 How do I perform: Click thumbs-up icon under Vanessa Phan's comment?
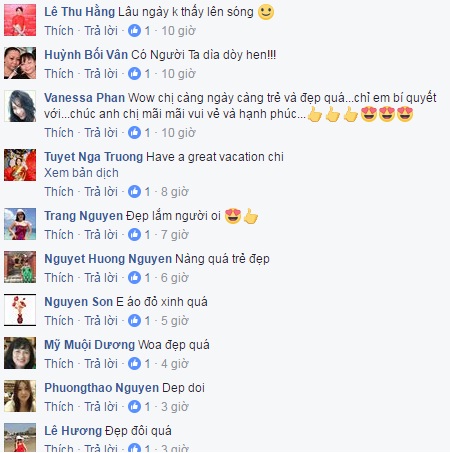tap(134, 133)
